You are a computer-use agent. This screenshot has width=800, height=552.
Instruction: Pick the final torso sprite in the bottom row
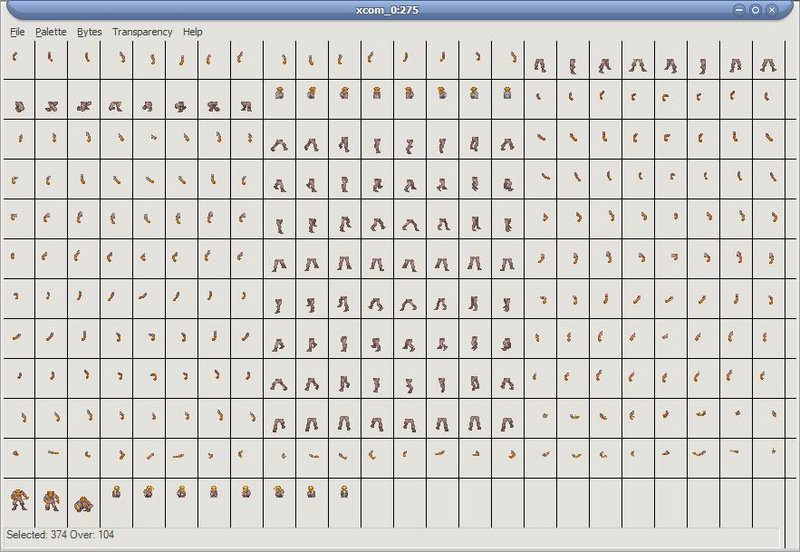pyautogui.click(x=344, y=492)
